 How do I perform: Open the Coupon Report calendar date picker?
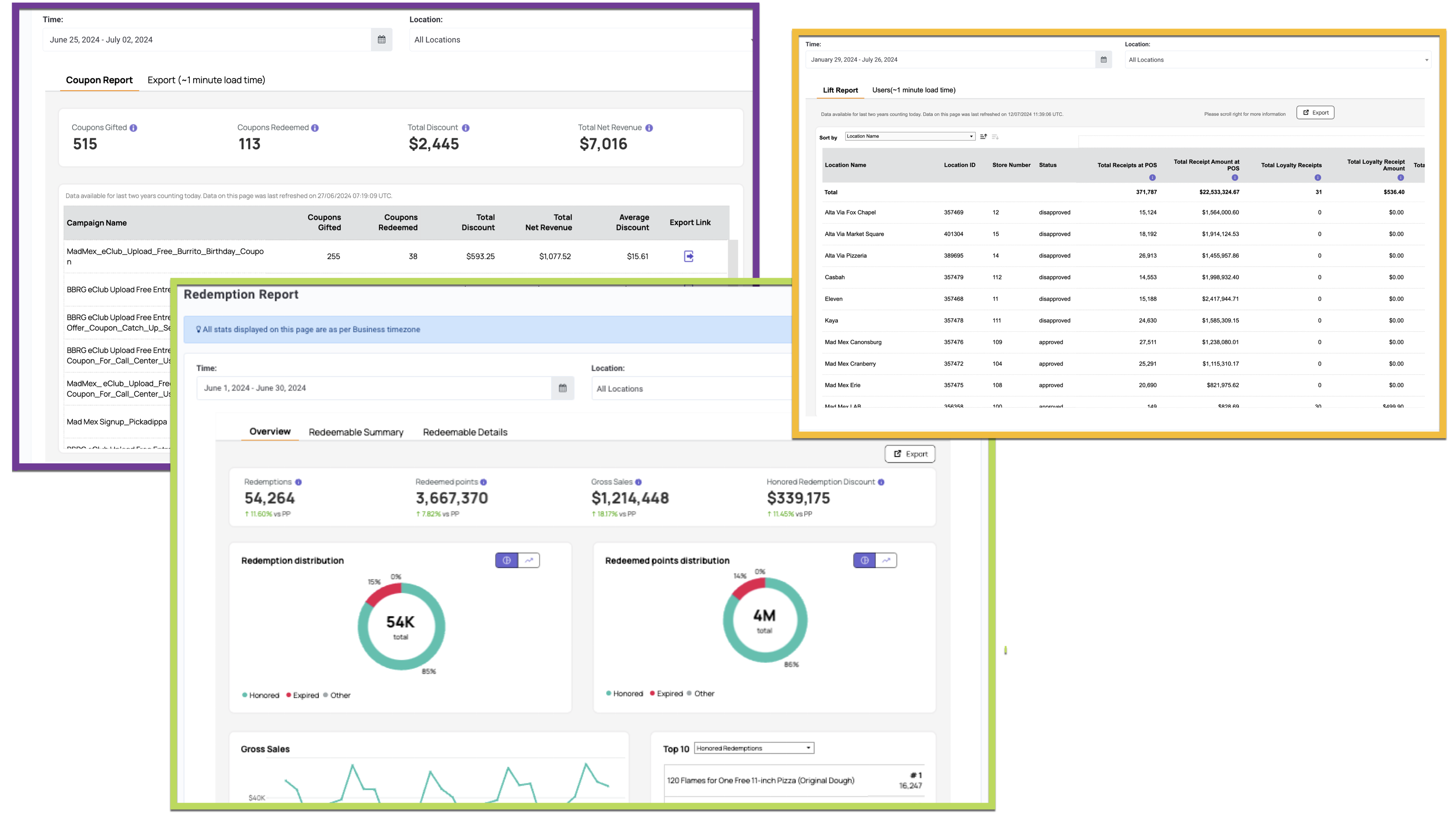(x=382, y=40)
